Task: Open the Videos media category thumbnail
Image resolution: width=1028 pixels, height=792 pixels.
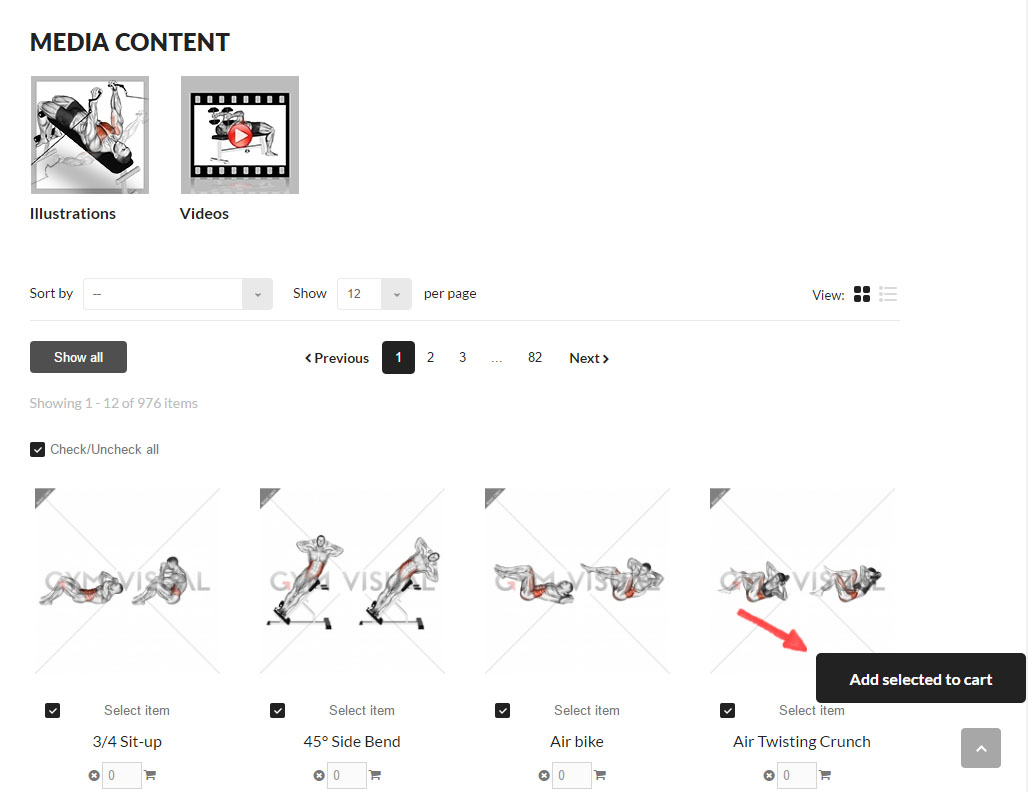Action: click(240, 135)
